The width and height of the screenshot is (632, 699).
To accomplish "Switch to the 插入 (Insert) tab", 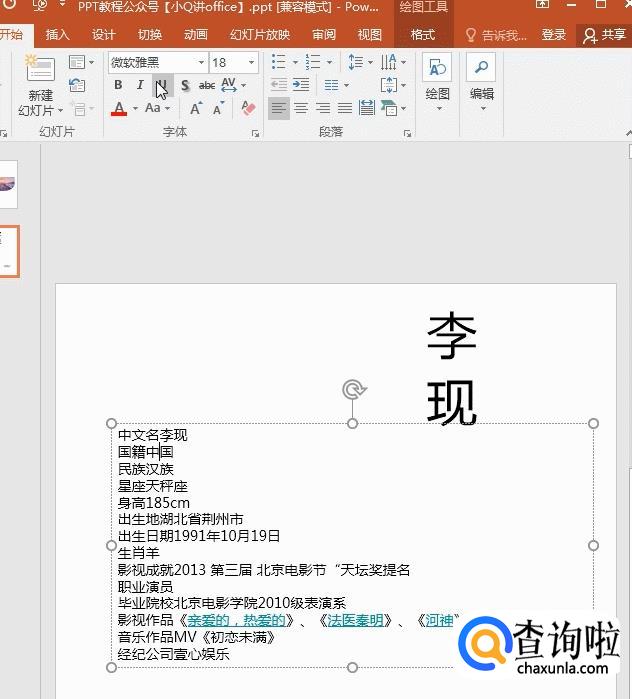I will pos(58,35).
